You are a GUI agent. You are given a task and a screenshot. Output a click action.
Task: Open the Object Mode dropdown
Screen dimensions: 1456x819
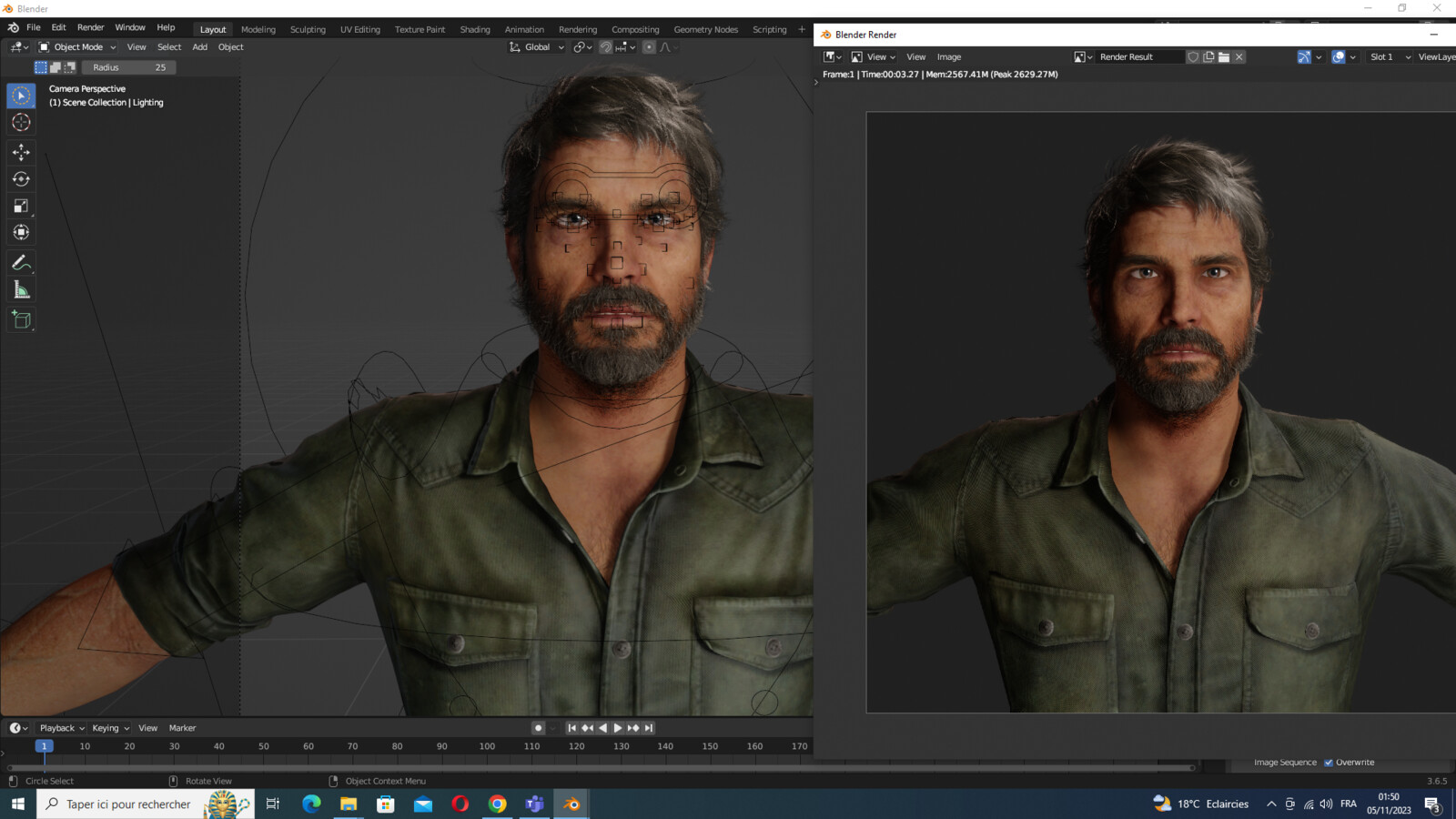coord(77,47)
